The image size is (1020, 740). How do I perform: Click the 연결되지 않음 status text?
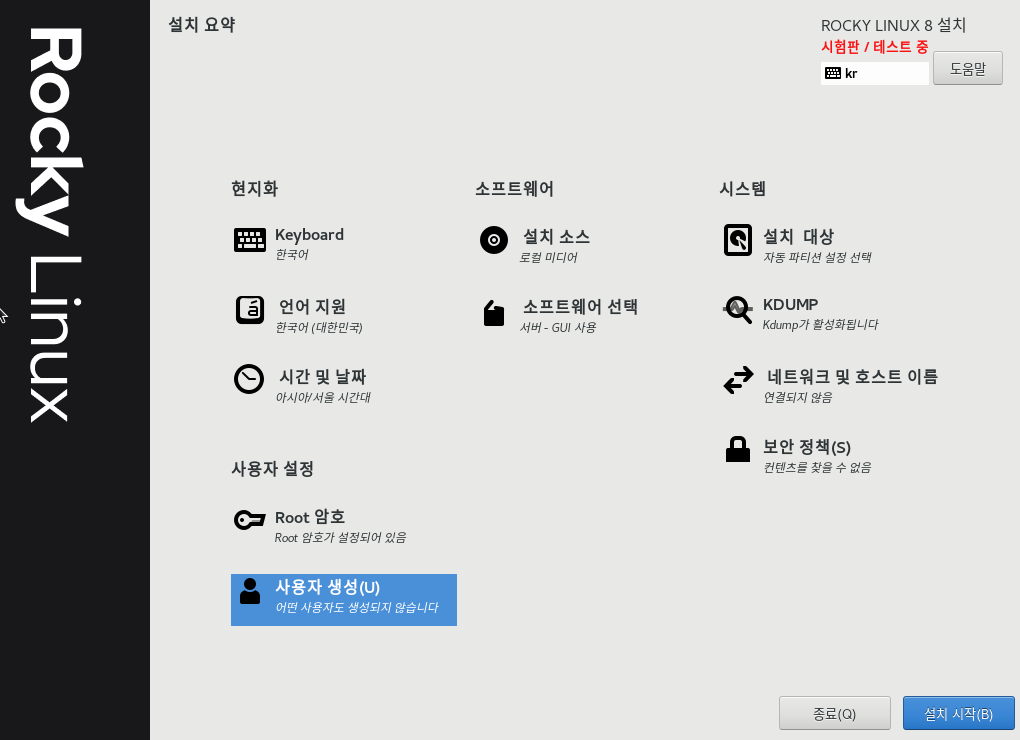click(x=798, y=397)
